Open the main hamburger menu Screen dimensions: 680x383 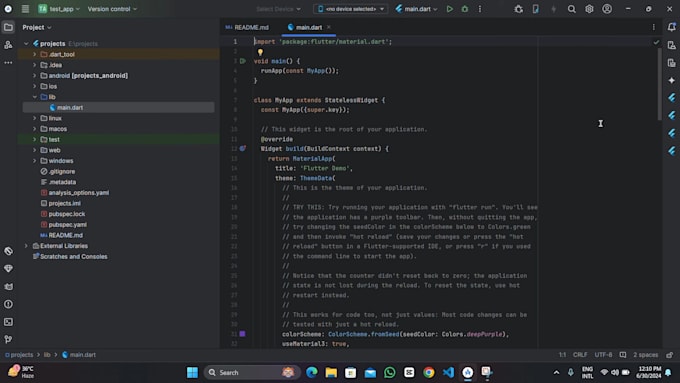point(25,9)
